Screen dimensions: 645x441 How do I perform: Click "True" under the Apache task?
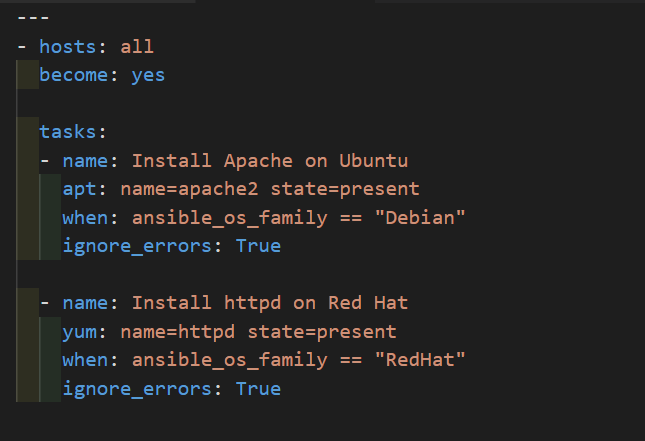(258, 245)
